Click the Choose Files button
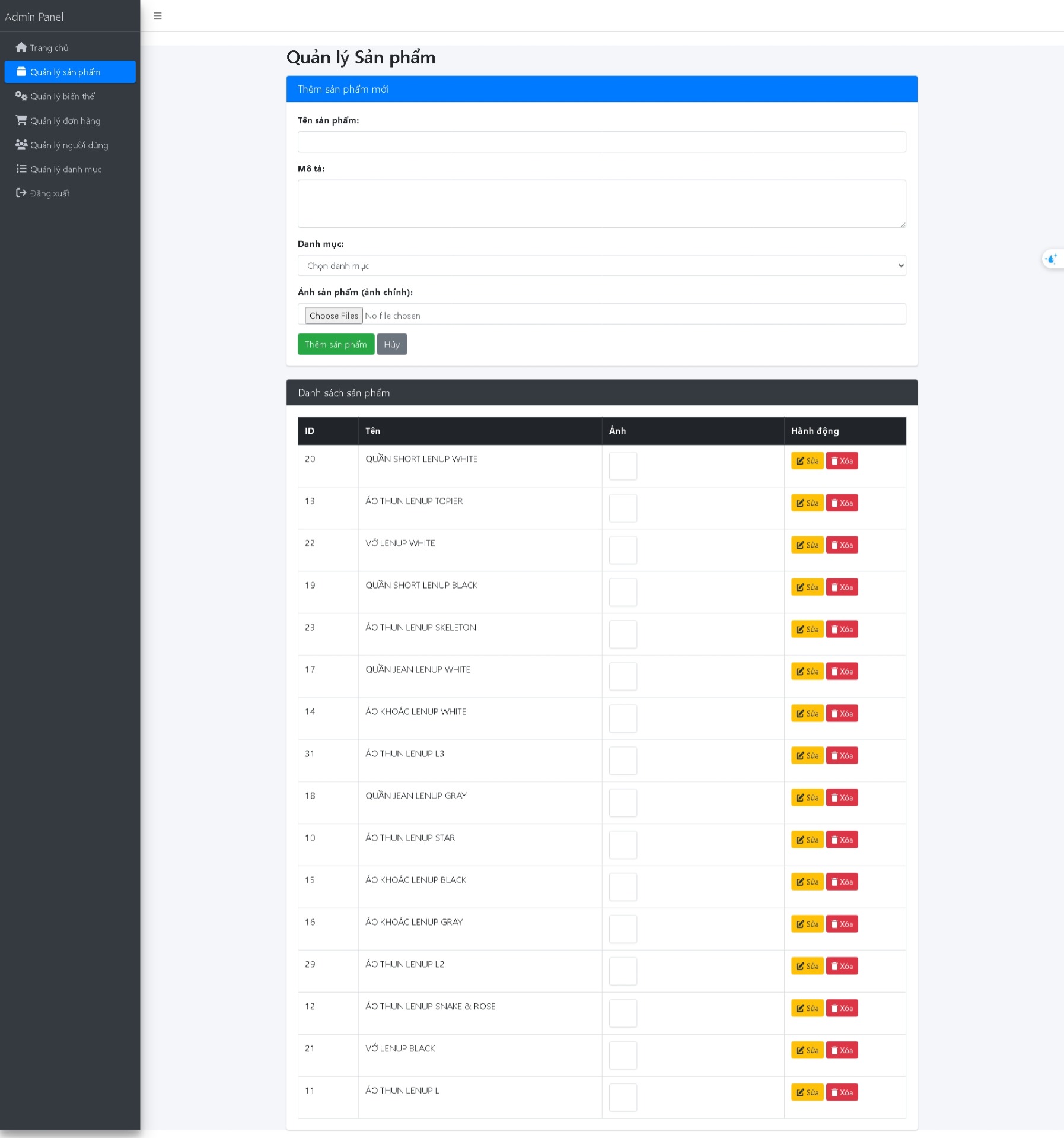This screenshot has width=1064, height=1138. (333, 316)
